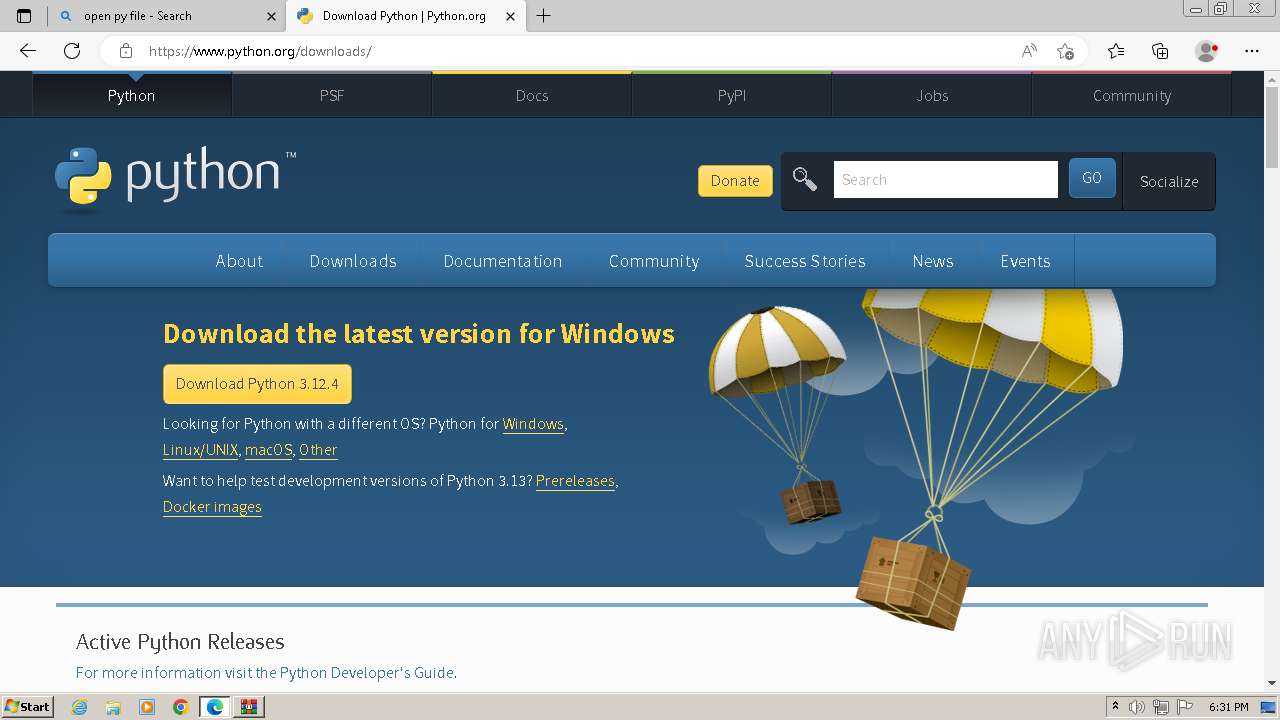Screen dimensions: 1280x720
Task: Open the Docker images link
Action: coord(212,507)
